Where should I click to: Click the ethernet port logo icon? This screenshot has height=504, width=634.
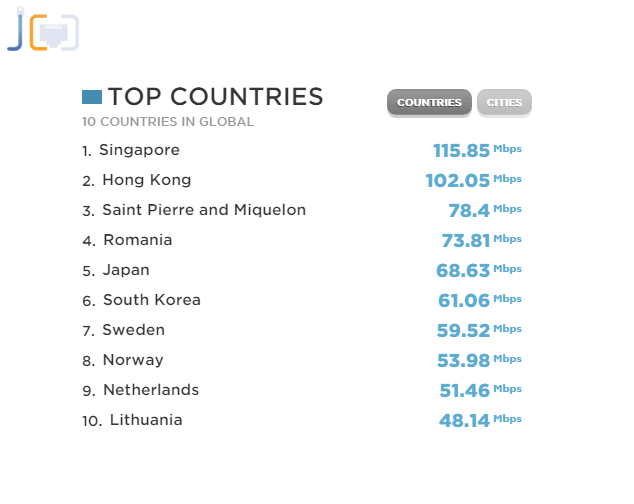pos(43,29)
